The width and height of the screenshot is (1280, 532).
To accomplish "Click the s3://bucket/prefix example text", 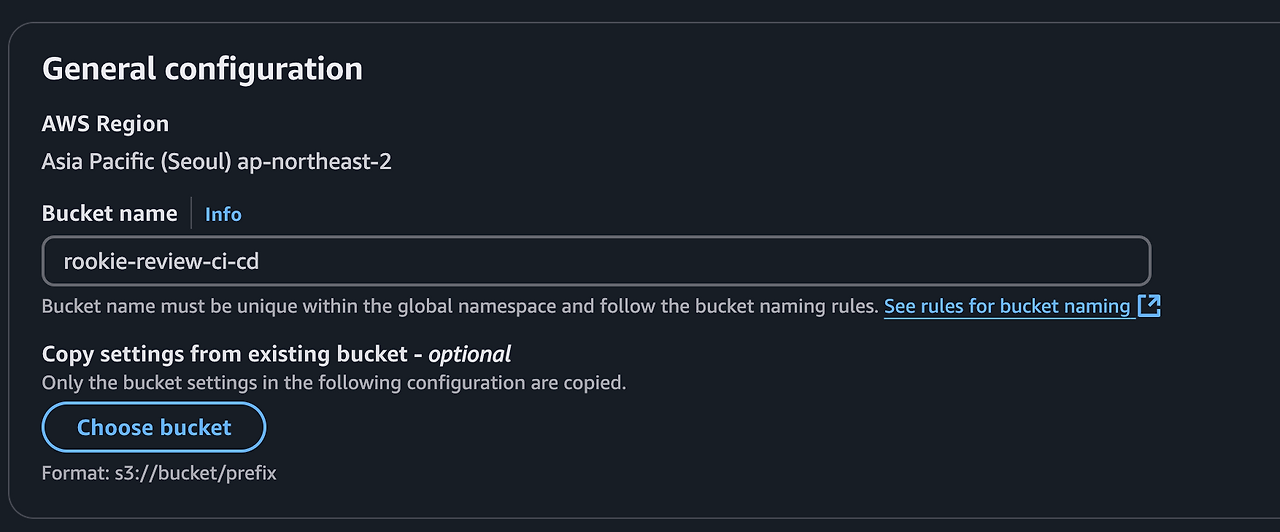I will coord(195,473).
